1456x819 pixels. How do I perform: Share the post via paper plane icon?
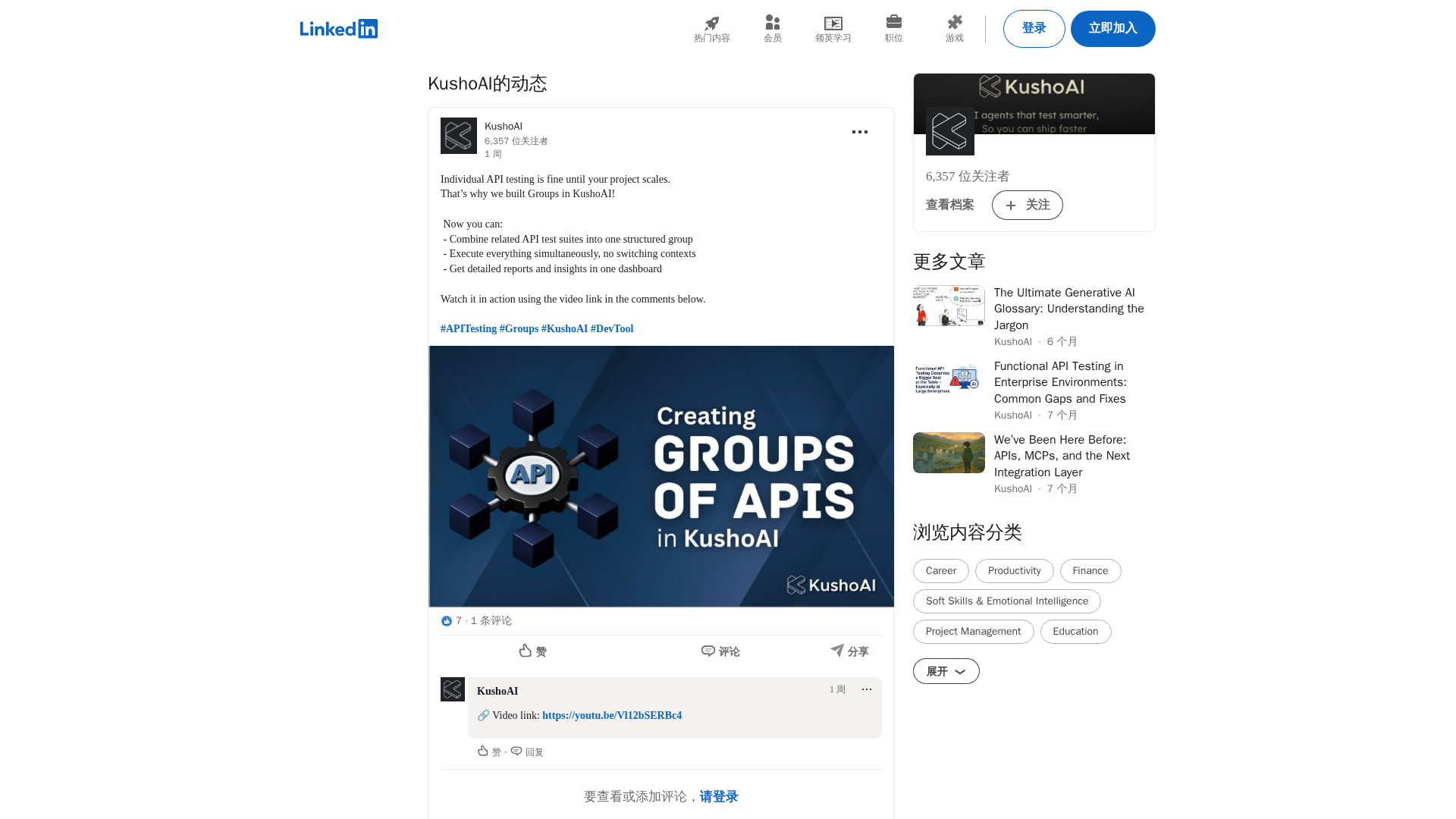pos(849,651)
